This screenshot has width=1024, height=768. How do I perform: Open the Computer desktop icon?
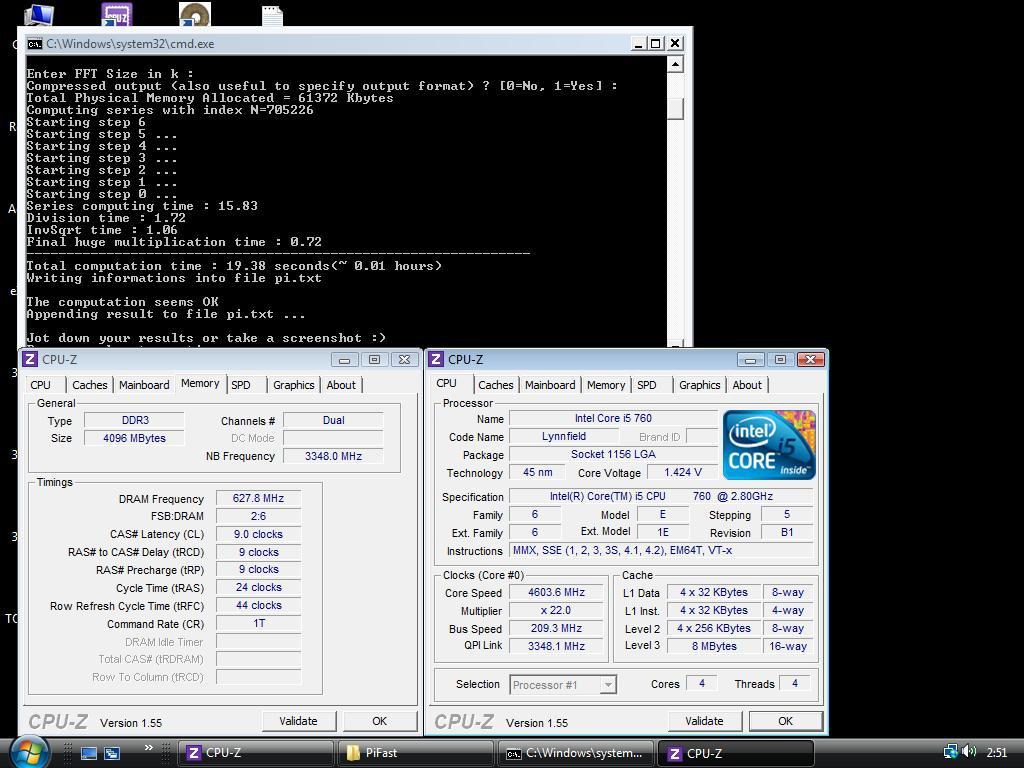pos(39,14)
